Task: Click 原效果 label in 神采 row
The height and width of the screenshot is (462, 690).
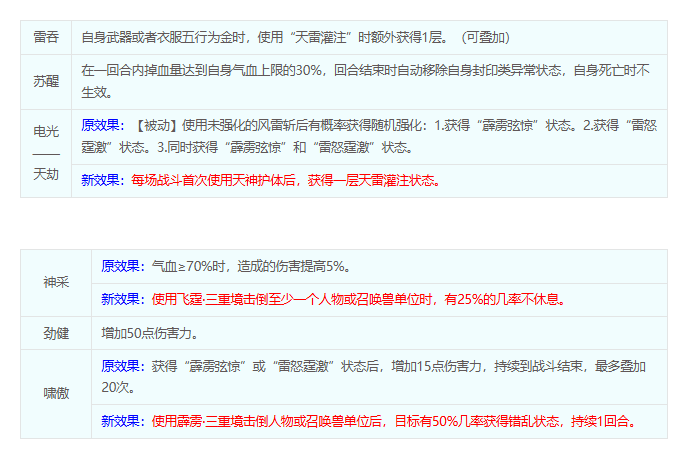Action: 123,266
